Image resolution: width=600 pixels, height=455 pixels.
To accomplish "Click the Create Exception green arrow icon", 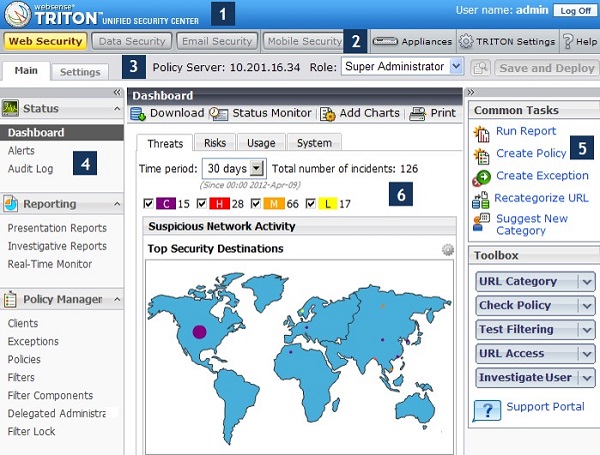I will point(481,178).
